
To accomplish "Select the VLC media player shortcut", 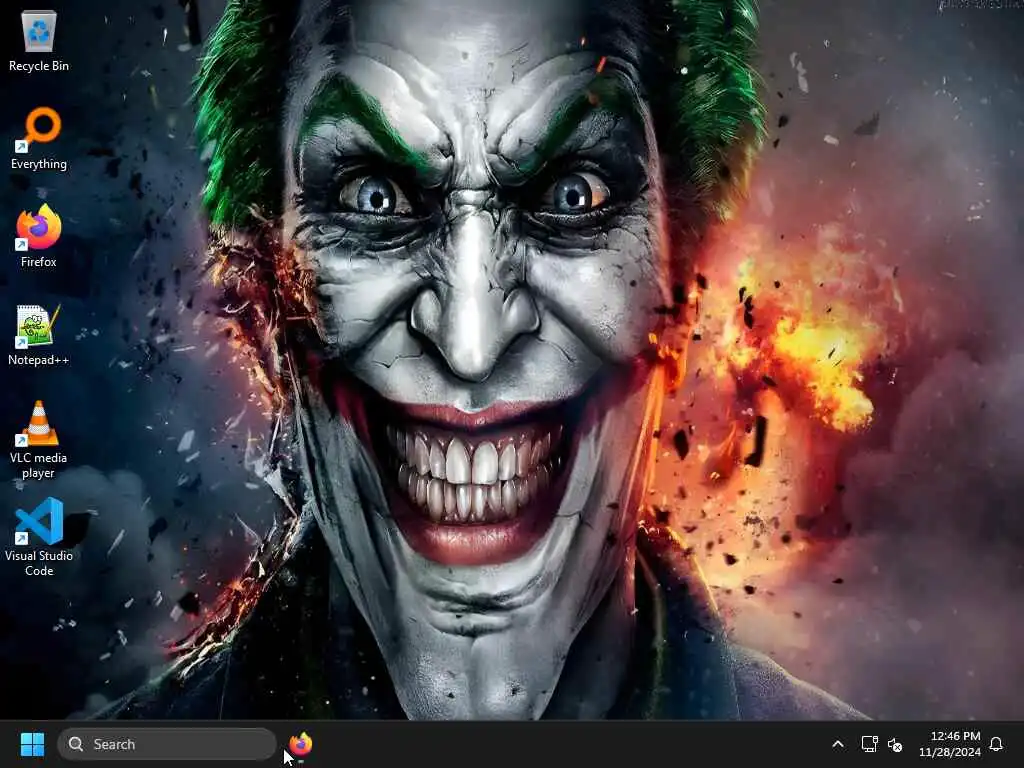I will click(39, 439).
